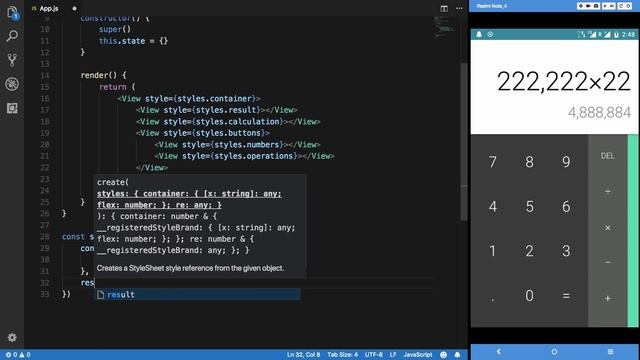Open the Source Control view
Screen dimensions: 640x360
tap(12, 60)
